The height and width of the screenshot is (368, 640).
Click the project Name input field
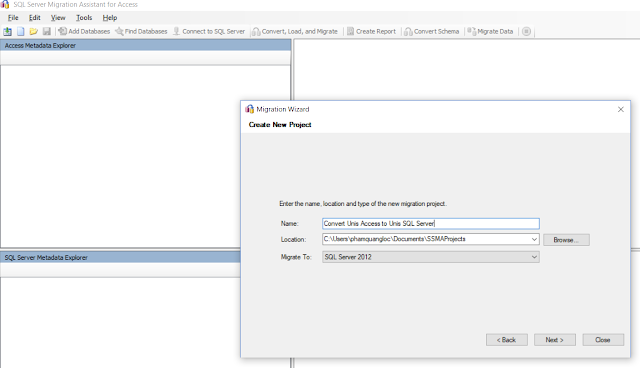pos(431,224)
